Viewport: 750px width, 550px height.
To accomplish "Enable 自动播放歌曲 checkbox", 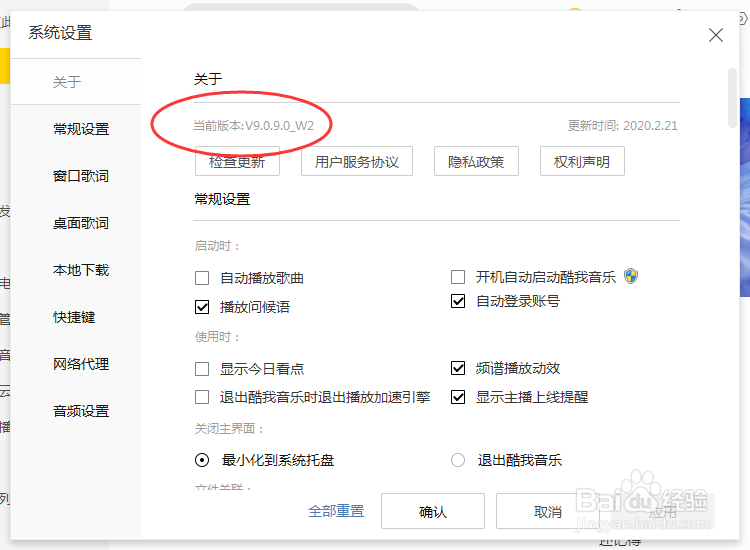I will pos(202,278).
